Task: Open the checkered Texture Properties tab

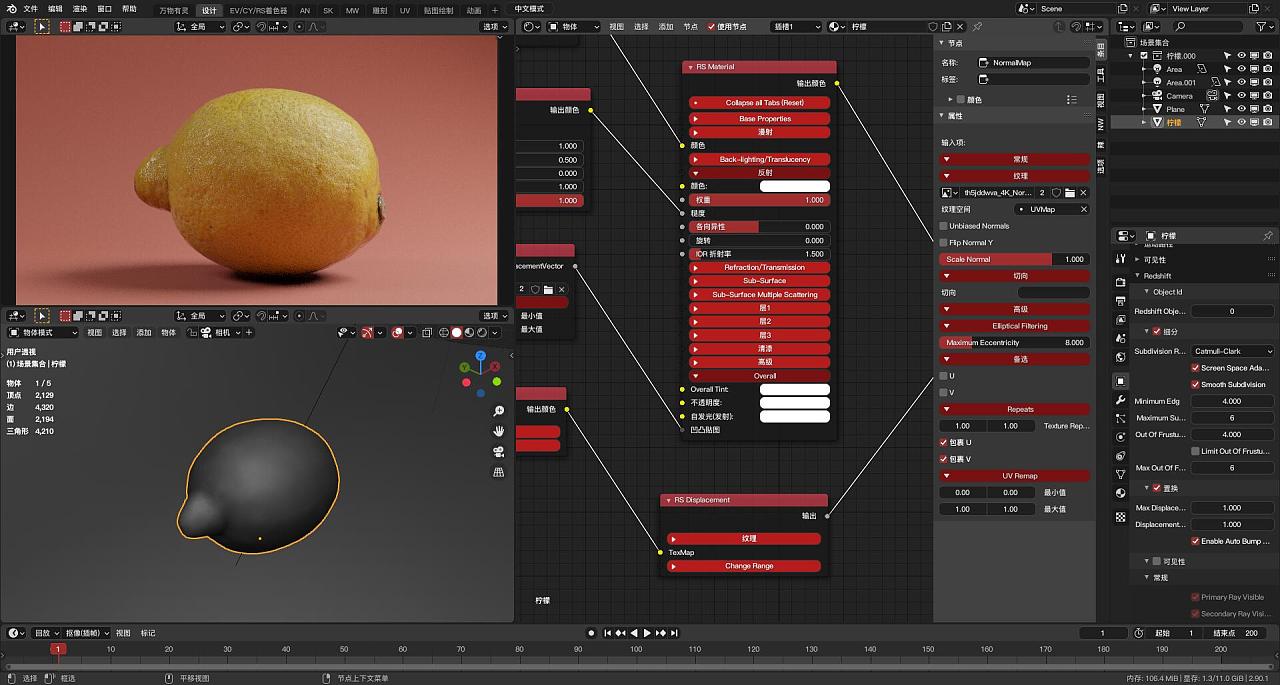Action: point(1122,514)
